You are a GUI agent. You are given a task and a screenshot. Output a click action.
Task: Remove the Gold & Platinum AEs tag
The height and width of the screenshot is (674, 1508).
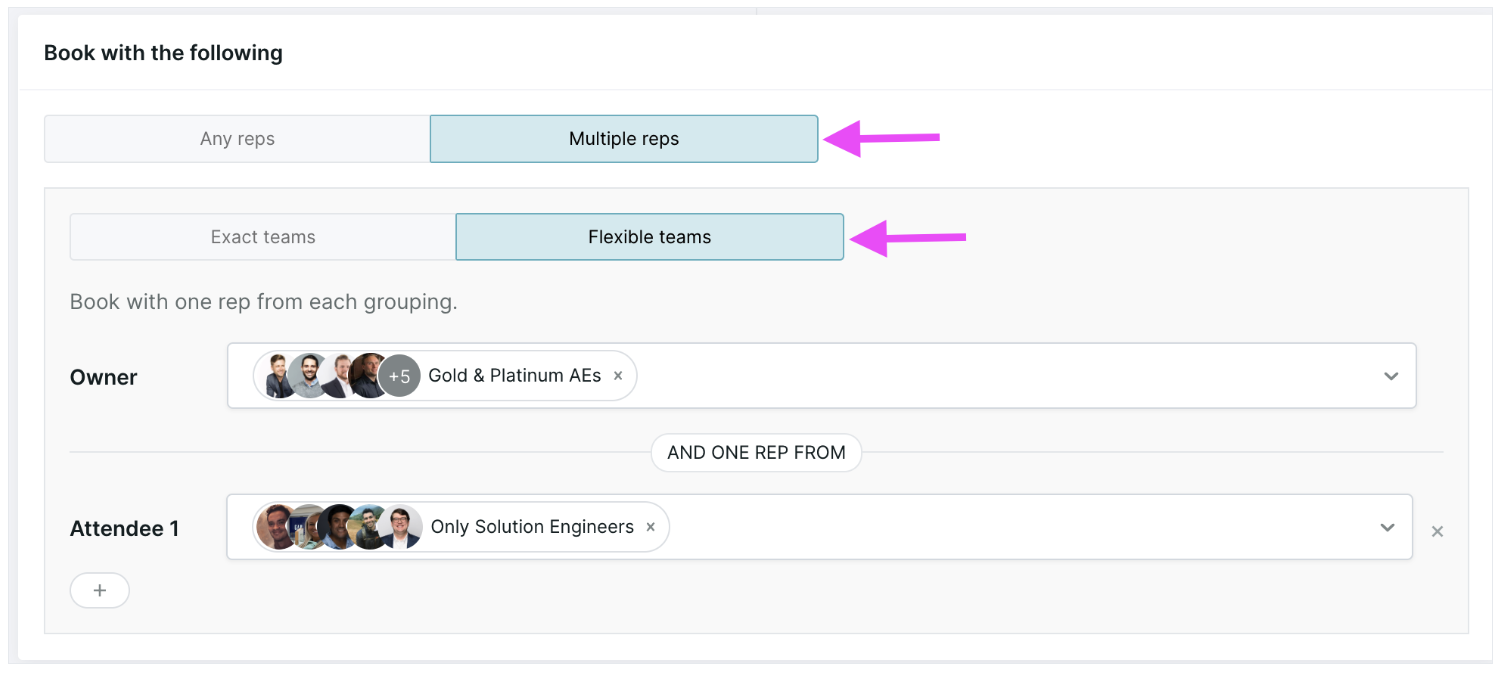(618, 376)
